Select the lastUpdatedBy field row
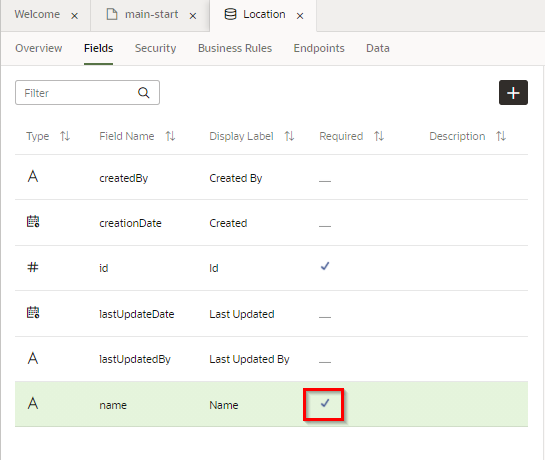 (271, 359)
